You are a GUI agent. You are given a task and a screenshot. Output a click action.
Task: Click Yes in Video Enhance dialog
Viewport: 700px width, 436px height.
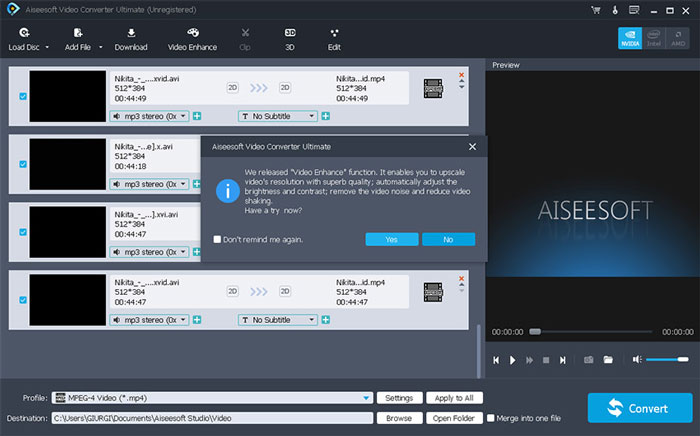coord(392,240)
